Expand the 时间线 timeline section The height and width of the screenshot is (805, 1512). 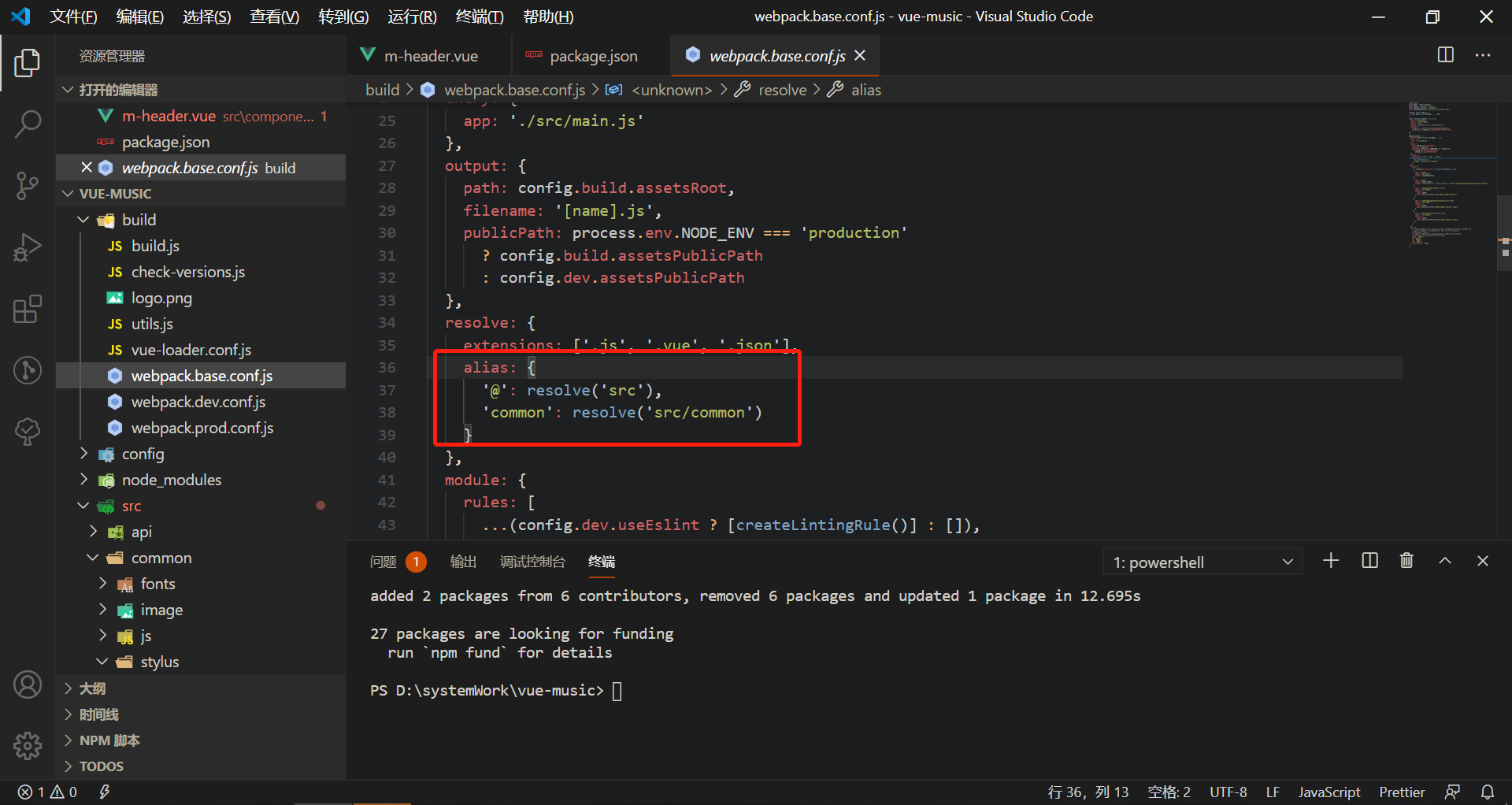tap(69, 714)
